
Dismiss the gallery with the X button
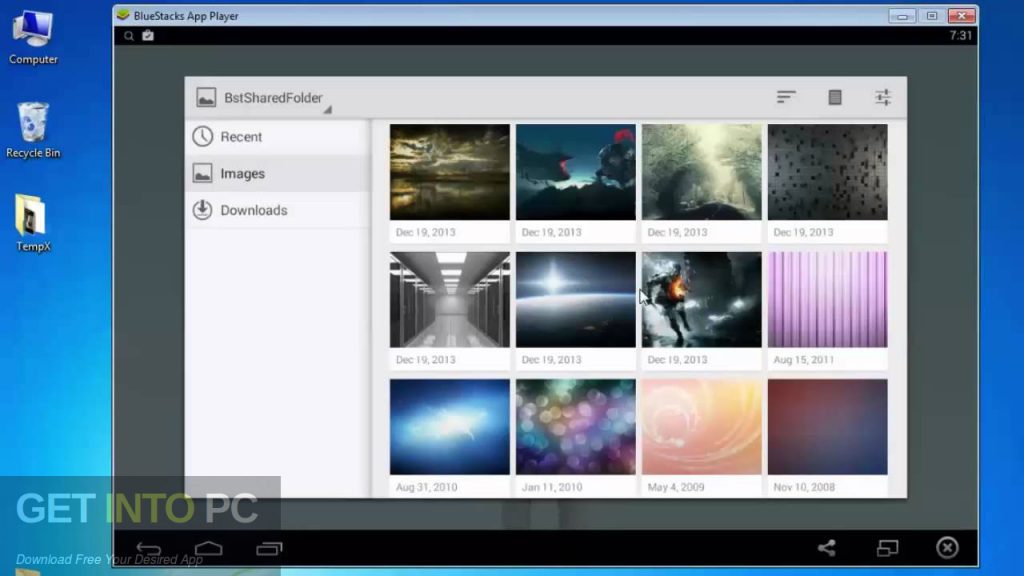click(947, 547)
